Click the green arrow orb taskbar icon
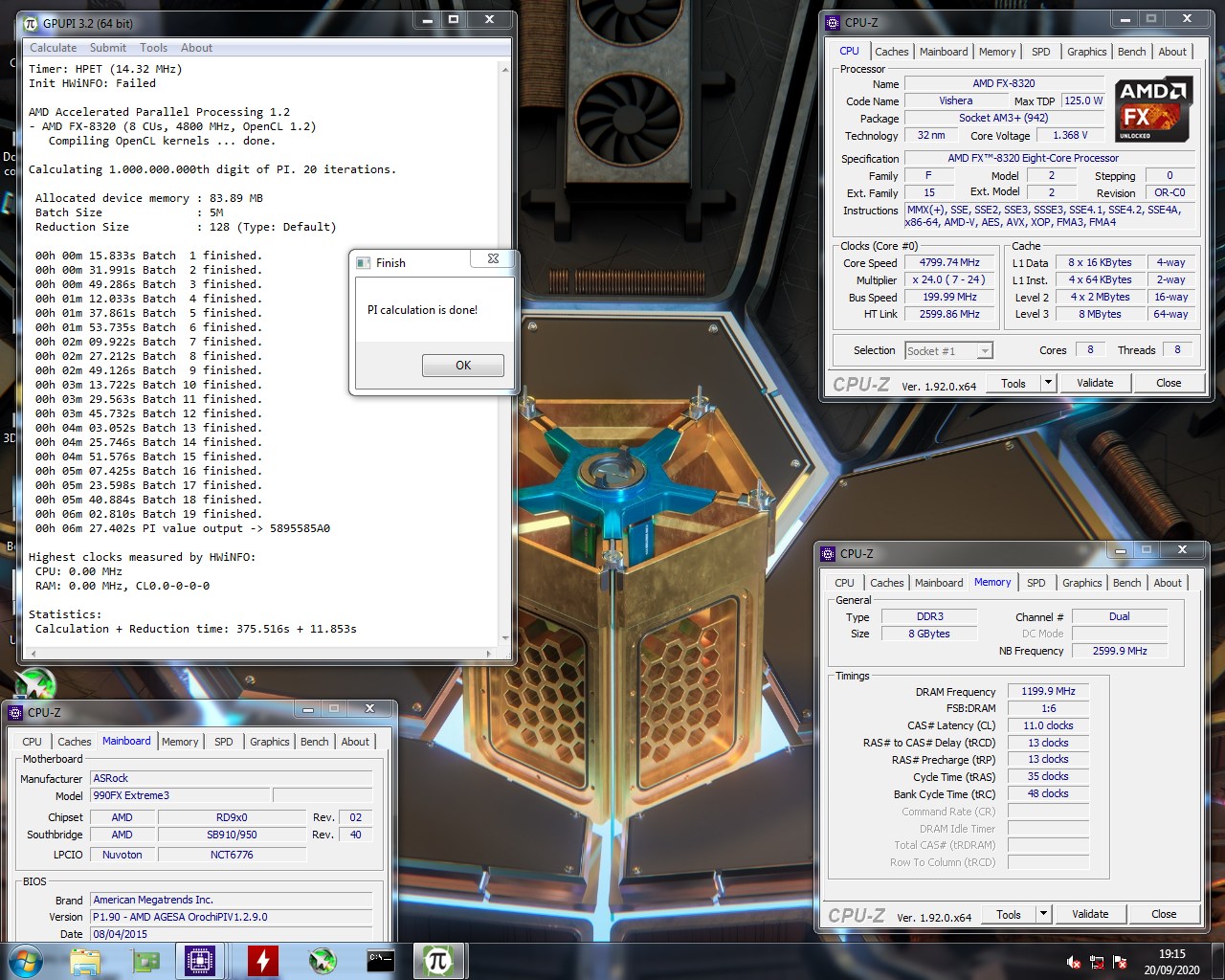This screenshot has width=1225, height=980. (x=323, y=961)
